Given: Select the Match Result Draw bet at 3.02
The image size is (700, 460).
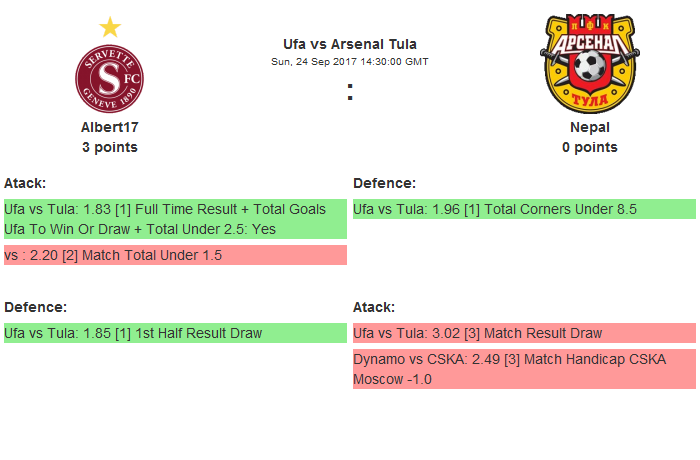Looking at the screenshot, I should pyautogui.click(x=524, y=333).
